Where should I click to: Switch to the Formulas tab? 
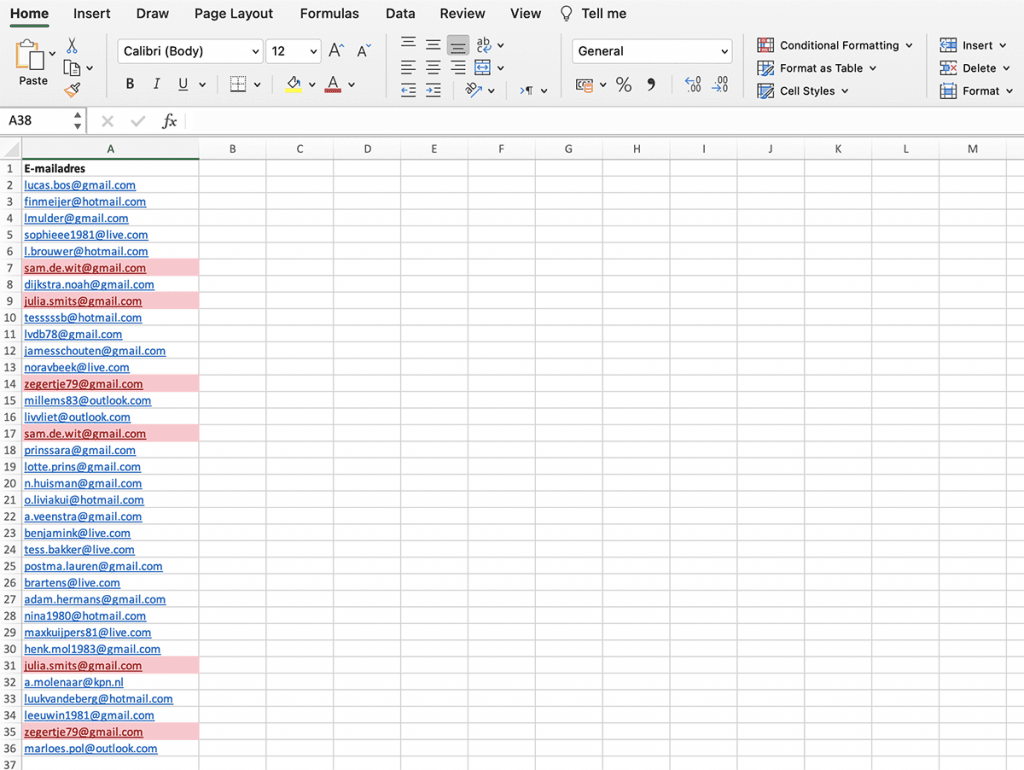pos(329,14)
